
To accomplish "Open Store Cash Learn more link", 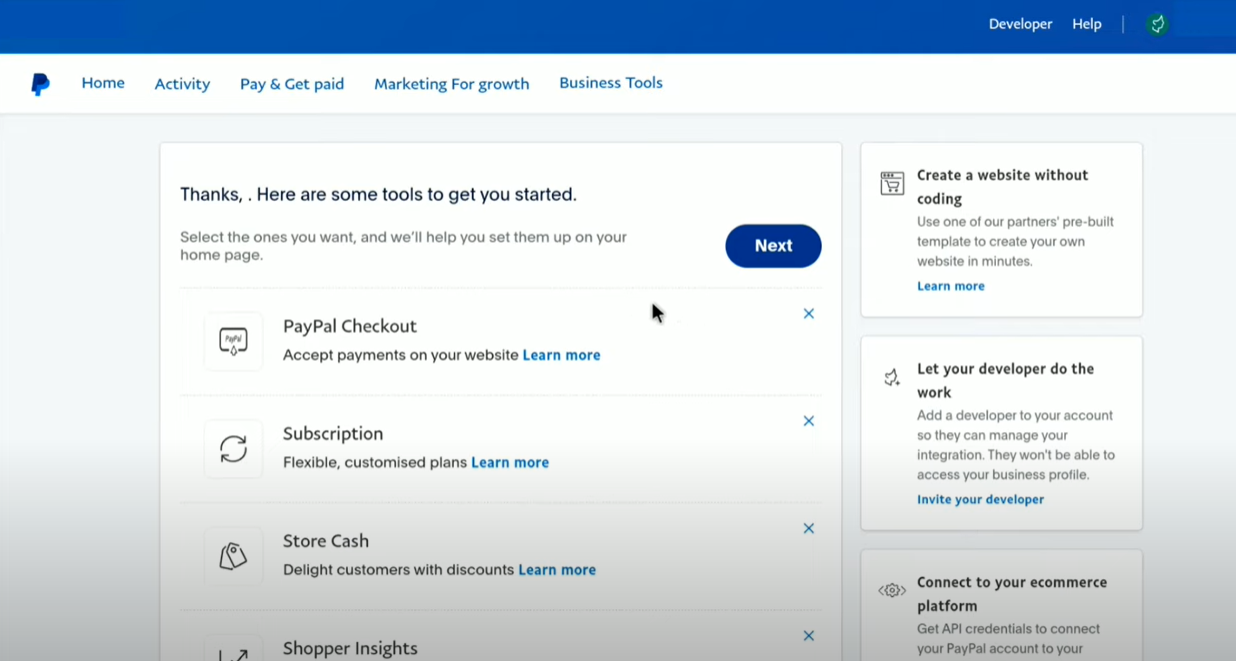I will tap(557, 570).
